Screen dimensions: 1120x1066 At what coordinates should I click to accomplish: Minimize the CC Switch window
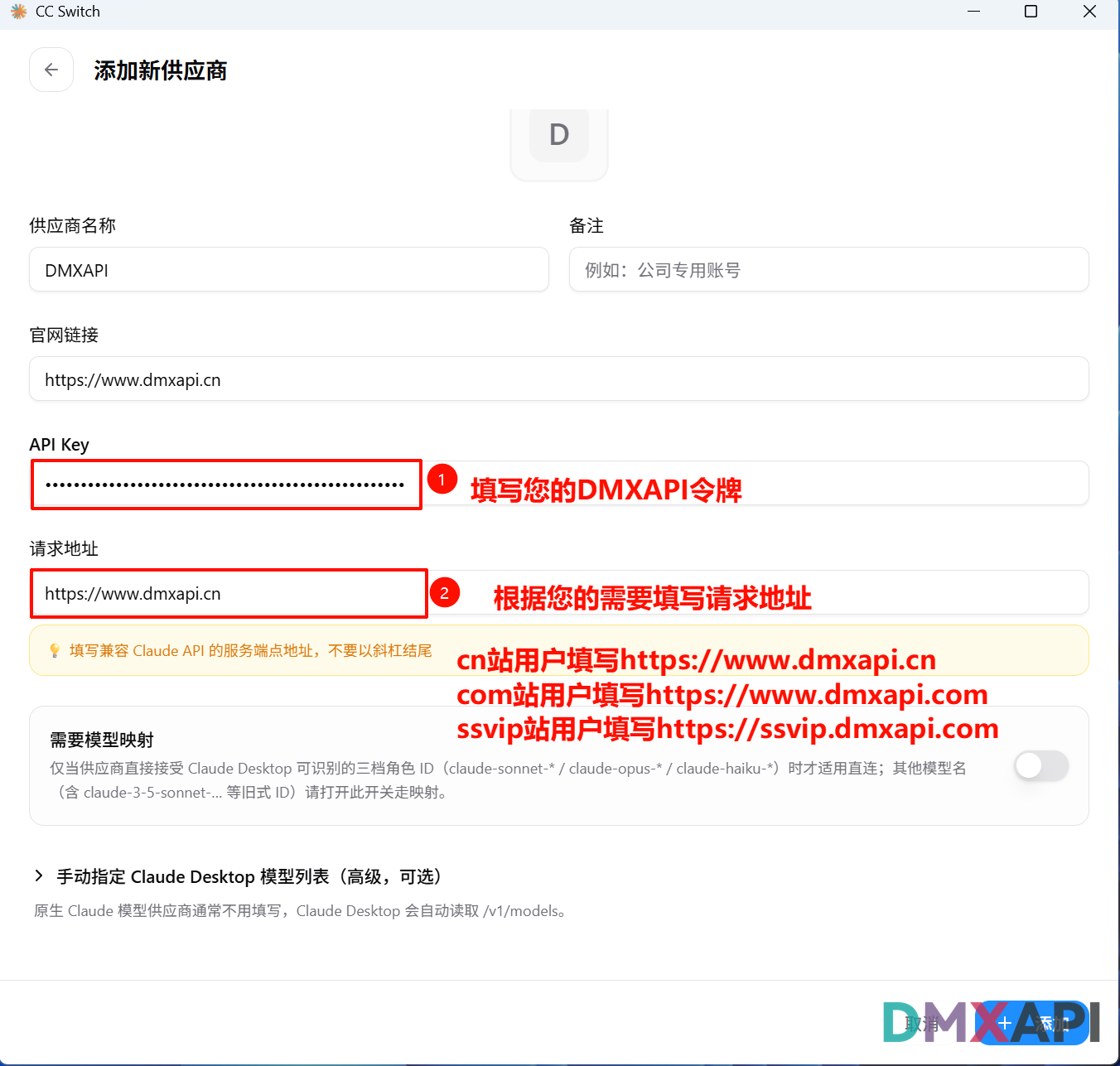[x=974, y=12]
